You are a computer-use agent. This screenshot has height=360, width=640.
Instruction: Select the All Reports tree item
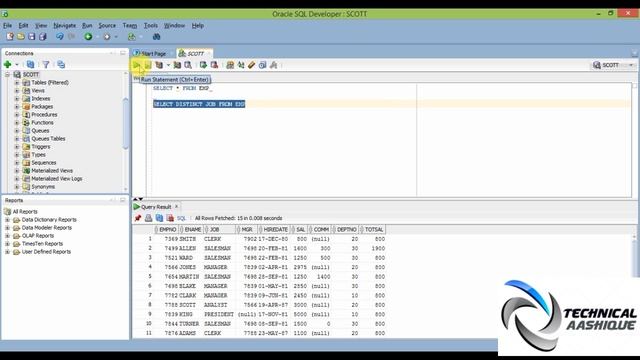pos(24,211)
